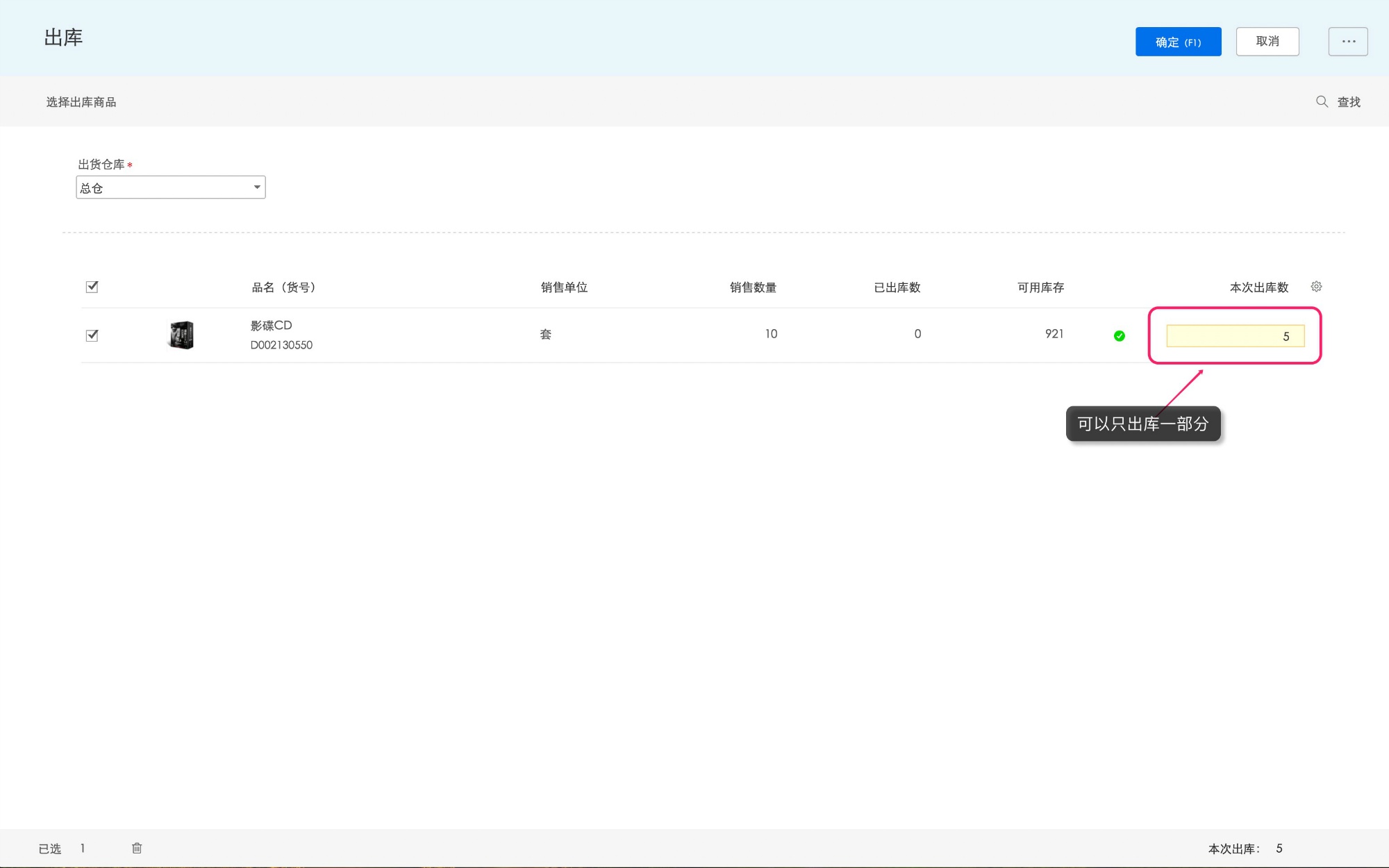Viewport: 1389px width, 868px height.
Task: Click the trash icon in footer
Action: (x=137, y=848)
